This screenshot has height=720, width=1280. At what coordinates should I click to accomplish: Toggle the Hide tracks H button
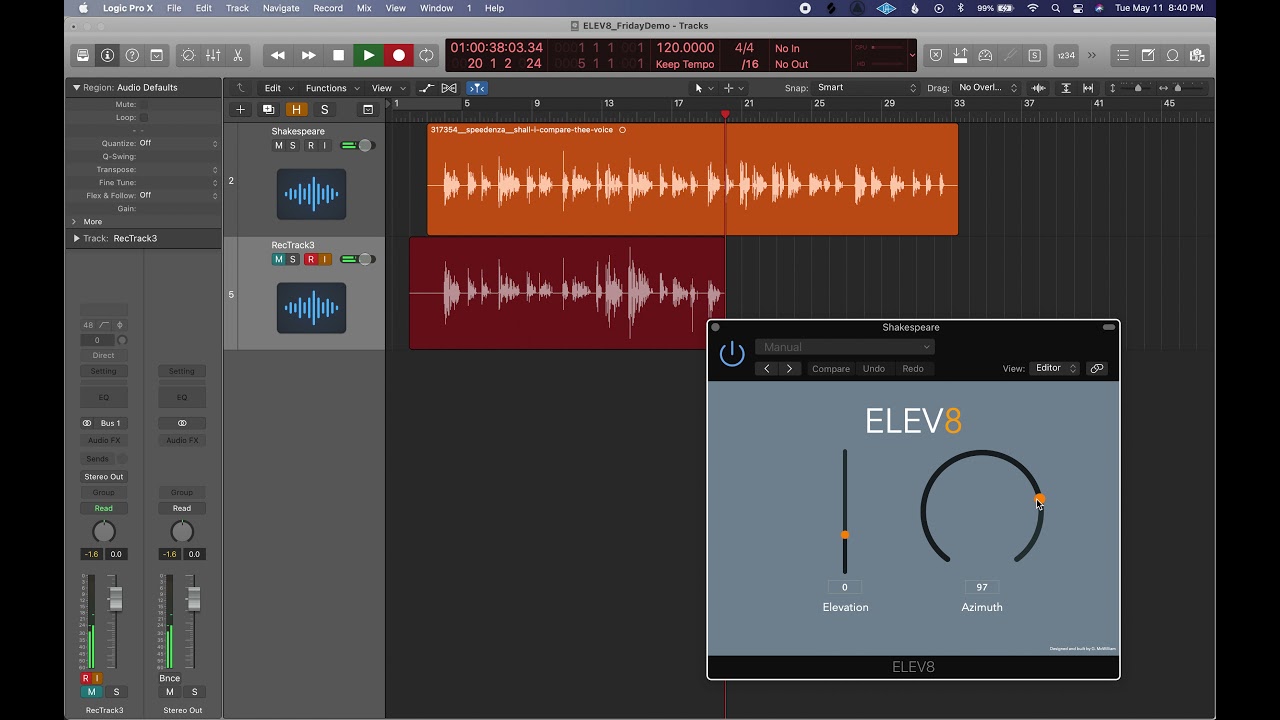coord(296,109)
